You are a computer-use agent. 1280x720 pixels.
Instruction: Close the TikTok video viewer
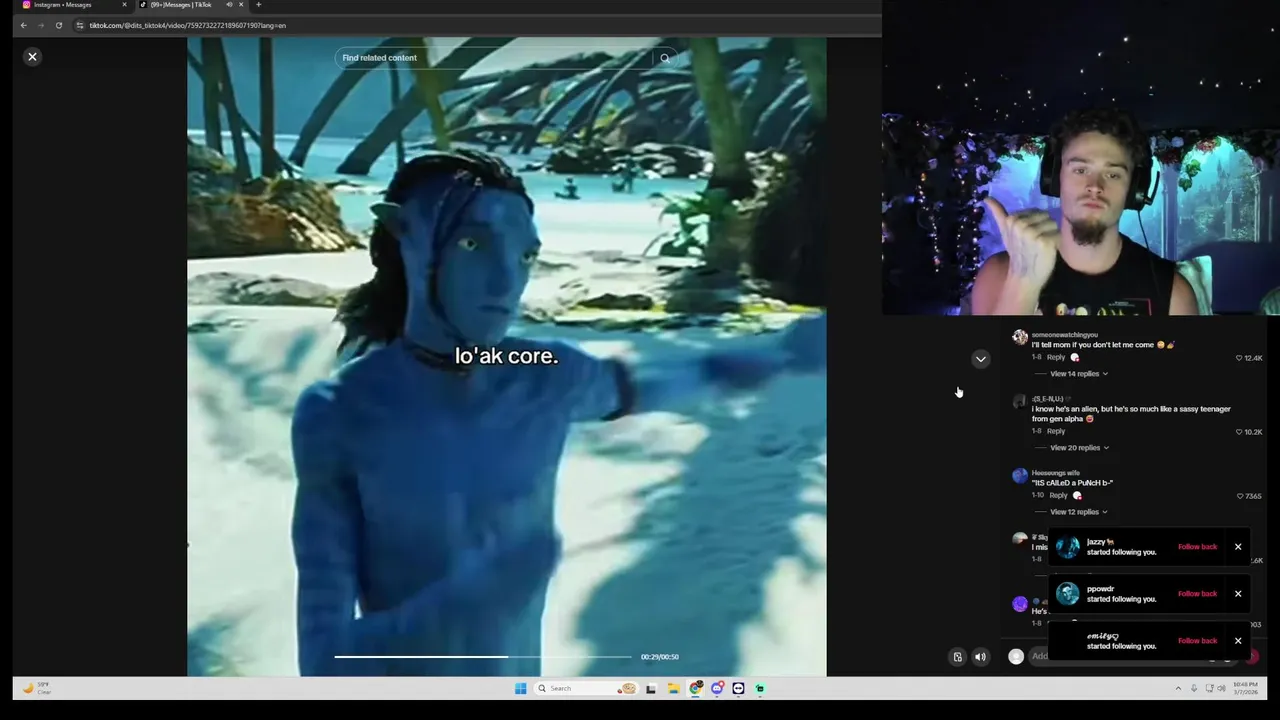tap(32, 57)
